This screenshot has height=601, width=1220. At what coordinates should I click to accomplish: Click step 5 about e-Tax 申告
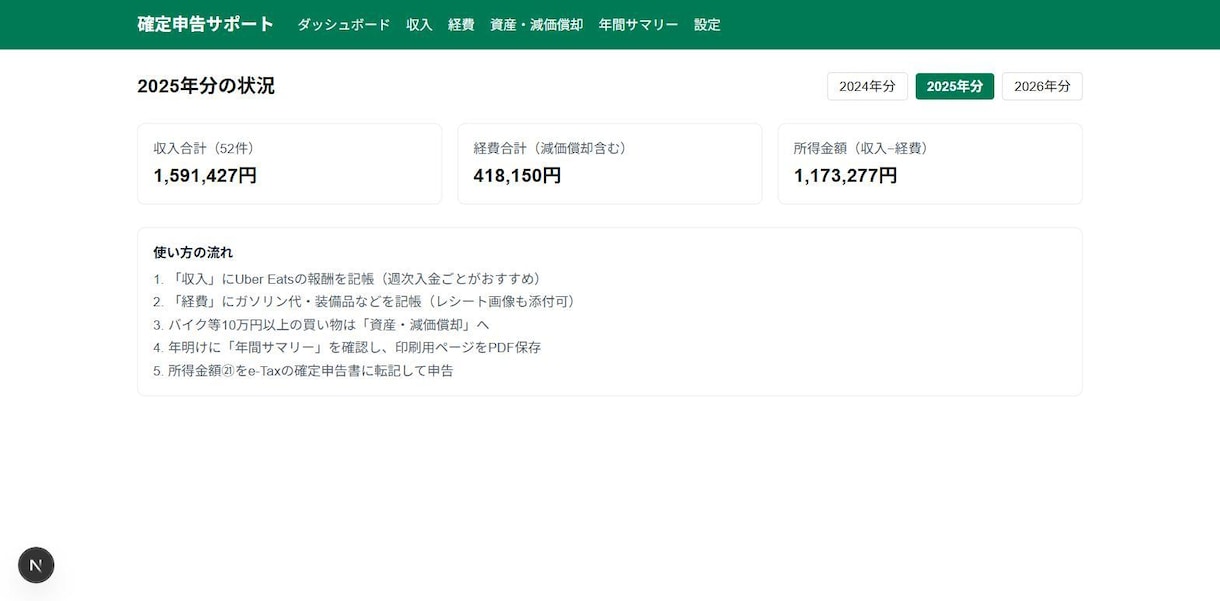303,371
